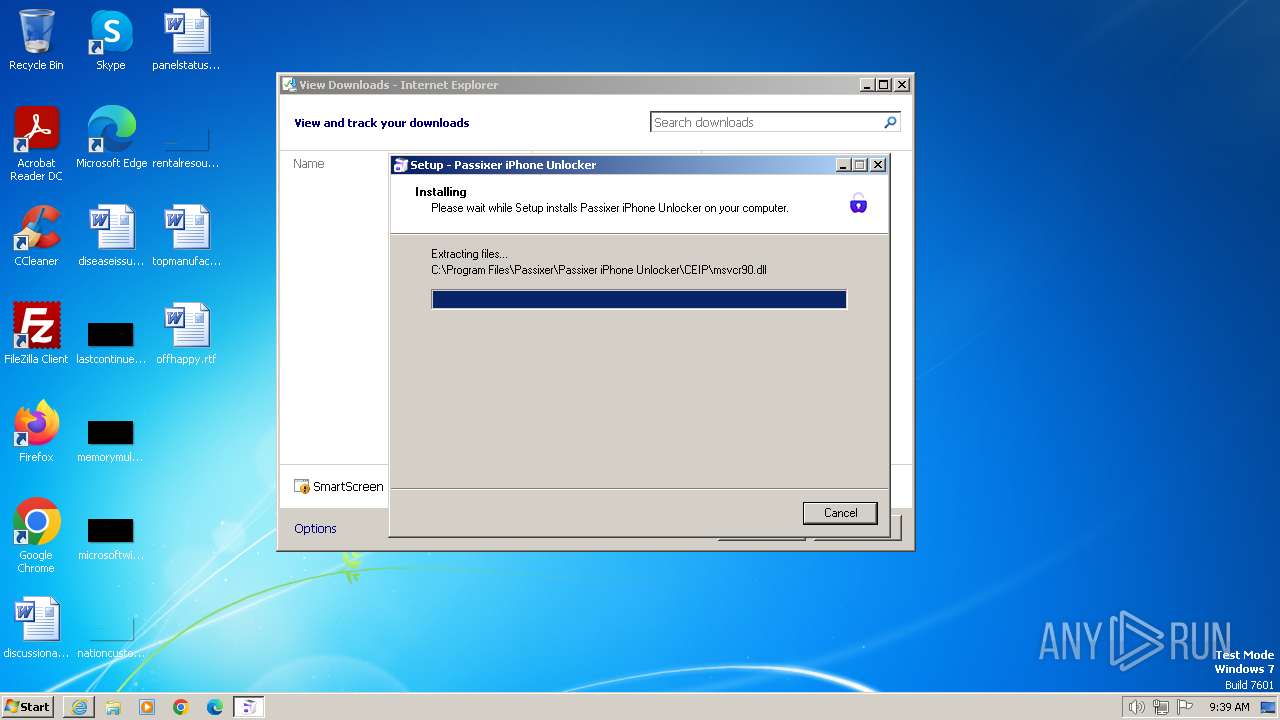Screen dimensions: 1280x720
Task: Click the SmartScreen shield icon
Action: (x=302, y=487)
